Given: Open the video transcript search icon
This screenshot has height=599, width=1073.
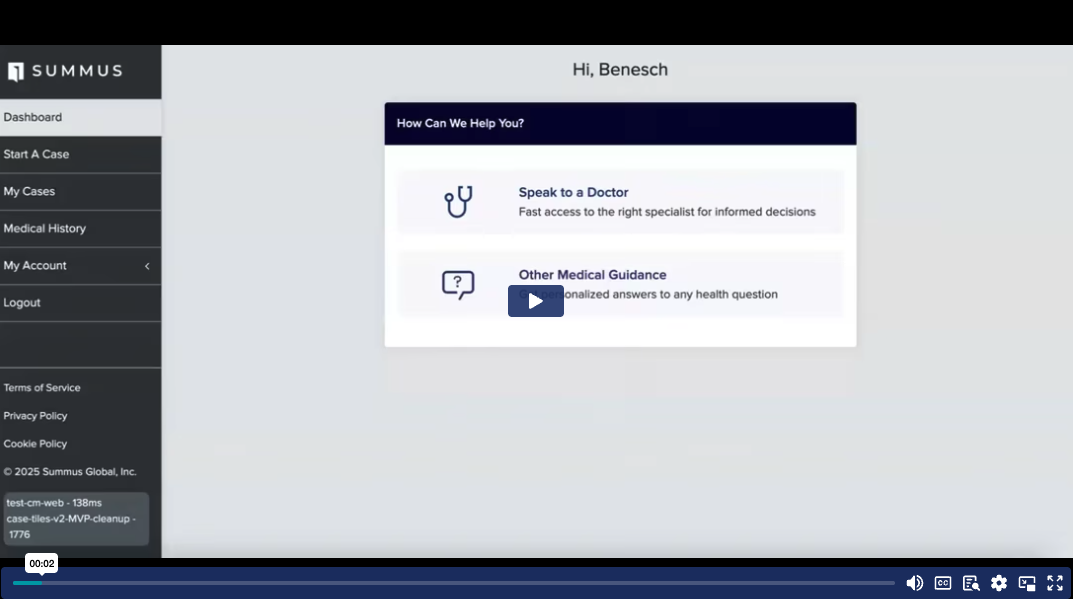Looking at the screenshot, I should coord(971,583).
